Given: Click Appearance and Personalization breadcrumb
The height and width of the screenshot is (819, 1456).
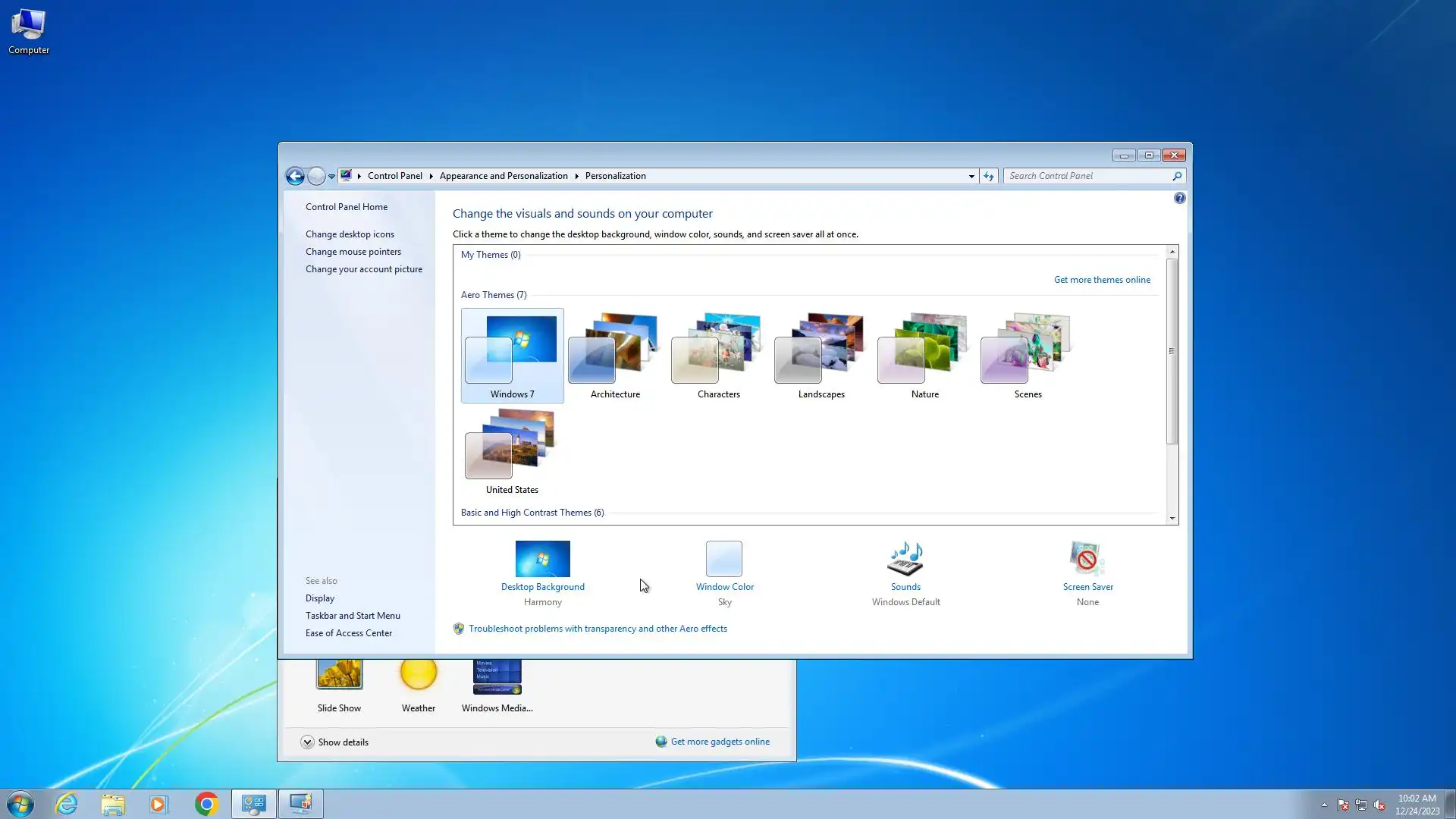Looking at the screenshot, I should tap(503, 176).
